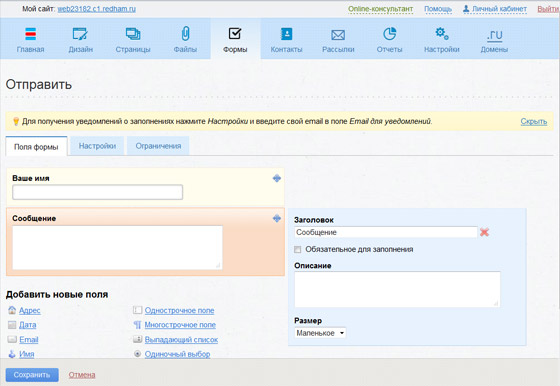Switch to Ограничения tab
Viewport: 560px width, 386px height.
pos(158,146)
